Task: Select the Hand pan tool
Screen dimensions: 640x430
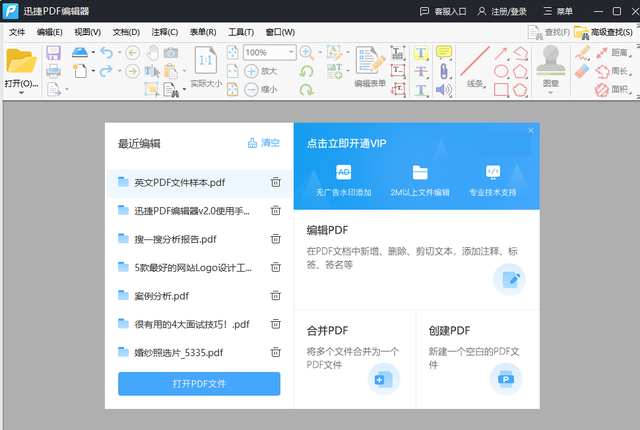Action: coord(152,53)
